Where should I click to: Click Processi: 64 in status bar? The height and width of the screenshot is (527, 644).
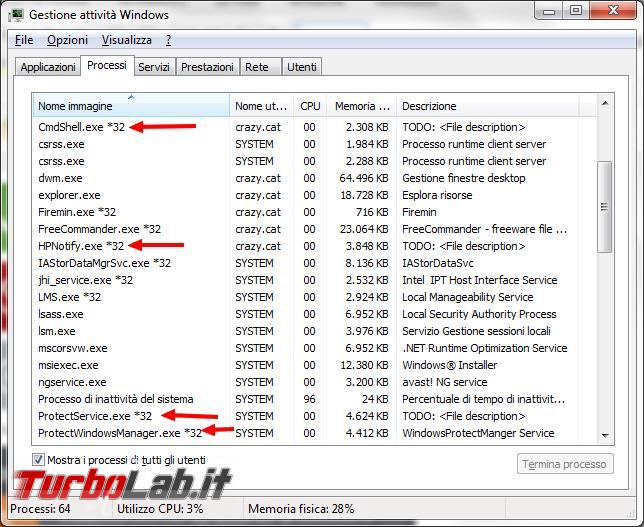pos(40,509)
